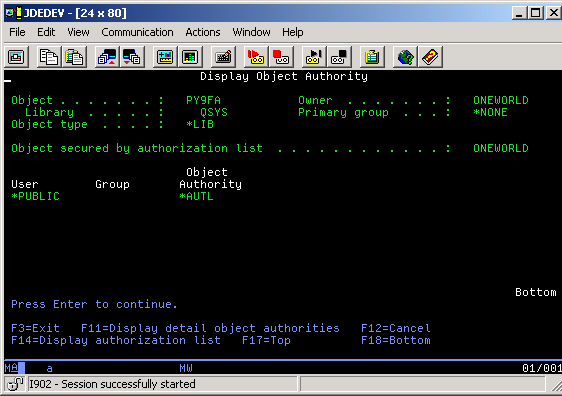Click the Object type label
This screenshot has height=396, width=562.
coord(49,124)
